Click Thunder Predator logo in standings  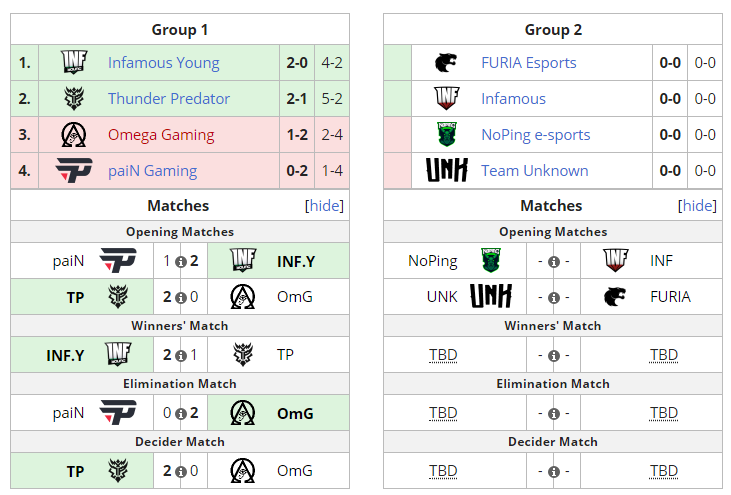click(x=74, y=99)
